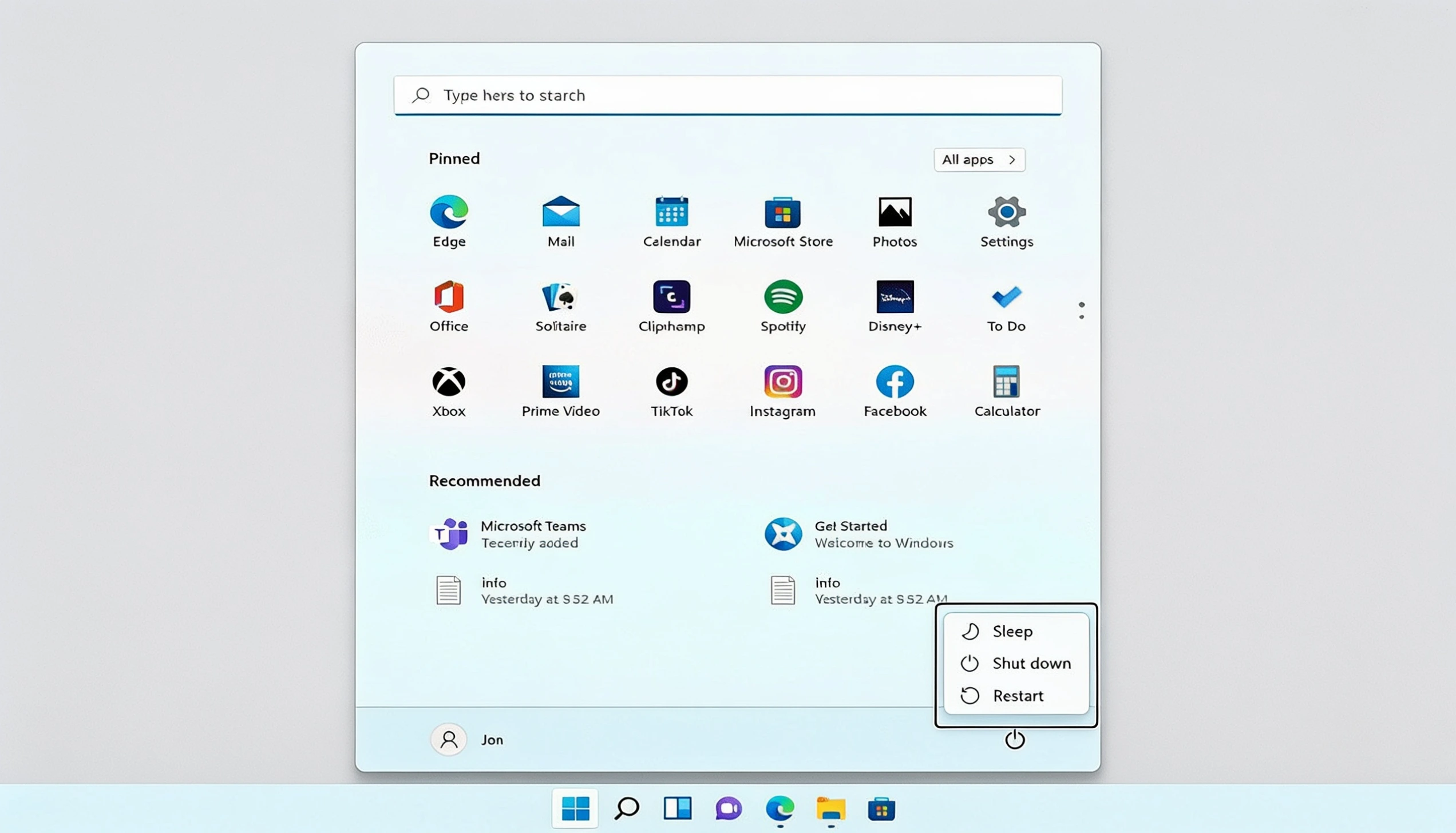This screenshot has height=833, width=1456.
Task: Click the search box in Start menu
Action: pos(728,95)
